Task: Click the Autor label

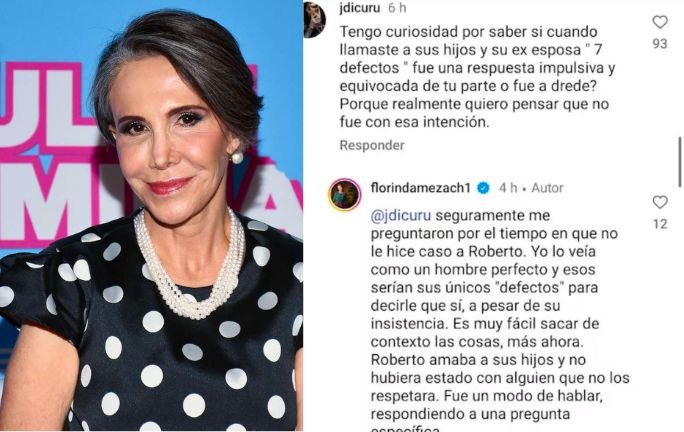Action: [x=547, y=188]
